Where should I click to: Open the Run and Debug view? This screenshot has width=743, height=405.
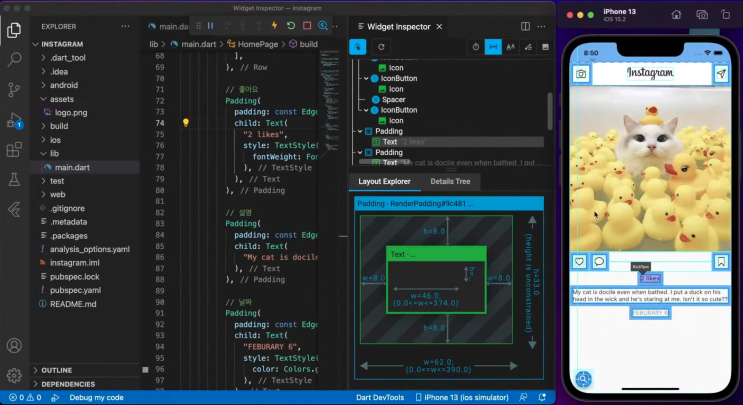click(14, 121)
